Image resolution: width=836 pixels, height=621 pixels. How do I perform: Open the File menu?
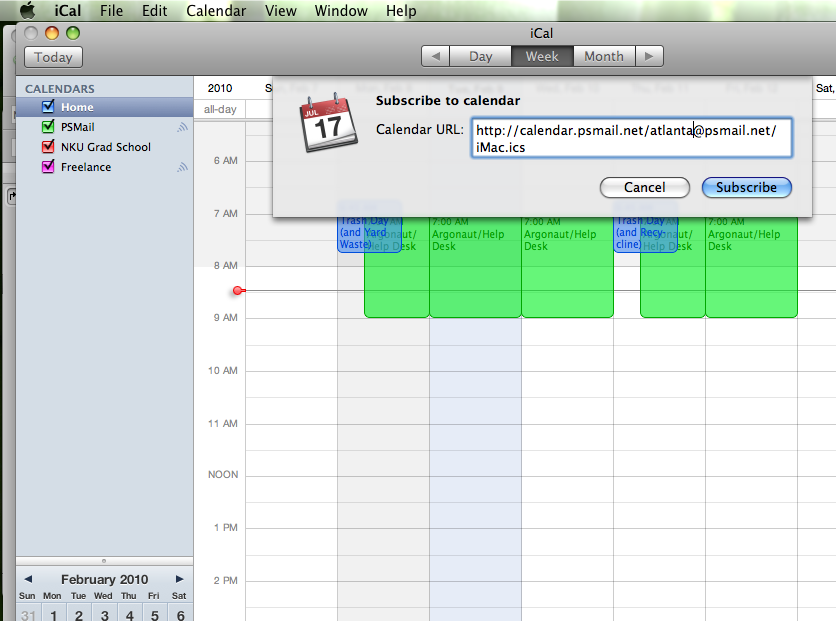(111, 11)
